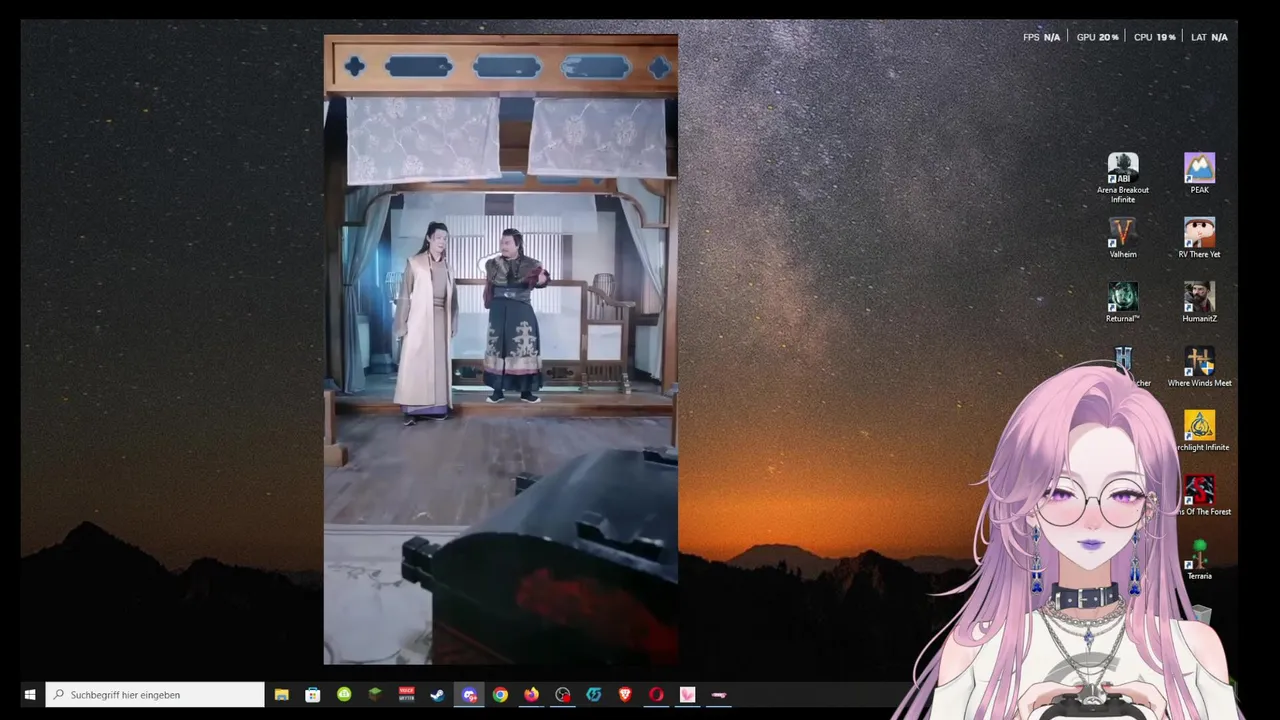Click the GPU 20% overlay readout
1280x720 pixels.
click(x=1097, y=37)
